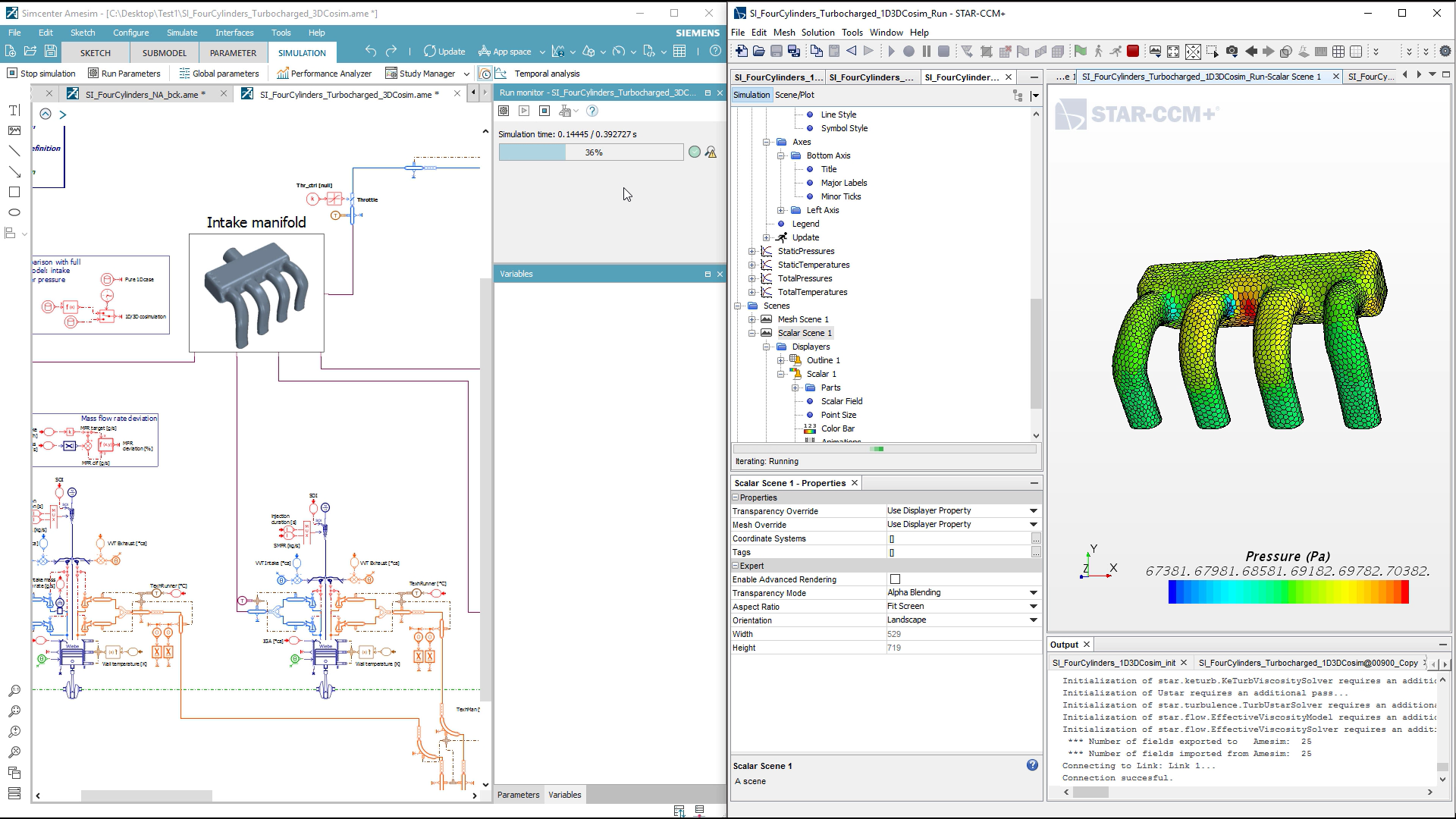This screenshot has height=819, width=1456.
Task: Collapse the Scenes tree node
Action: (x=738, y=306)
